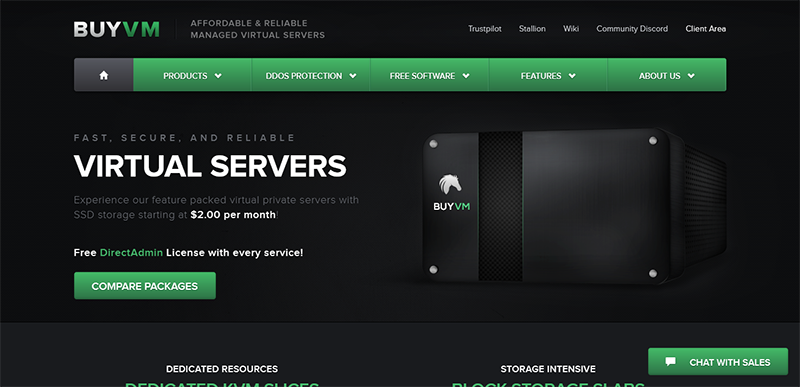Open the Free Software menu label
This screenshot has width=800, height=387.
pyautogui.click(x=422, y=76)
